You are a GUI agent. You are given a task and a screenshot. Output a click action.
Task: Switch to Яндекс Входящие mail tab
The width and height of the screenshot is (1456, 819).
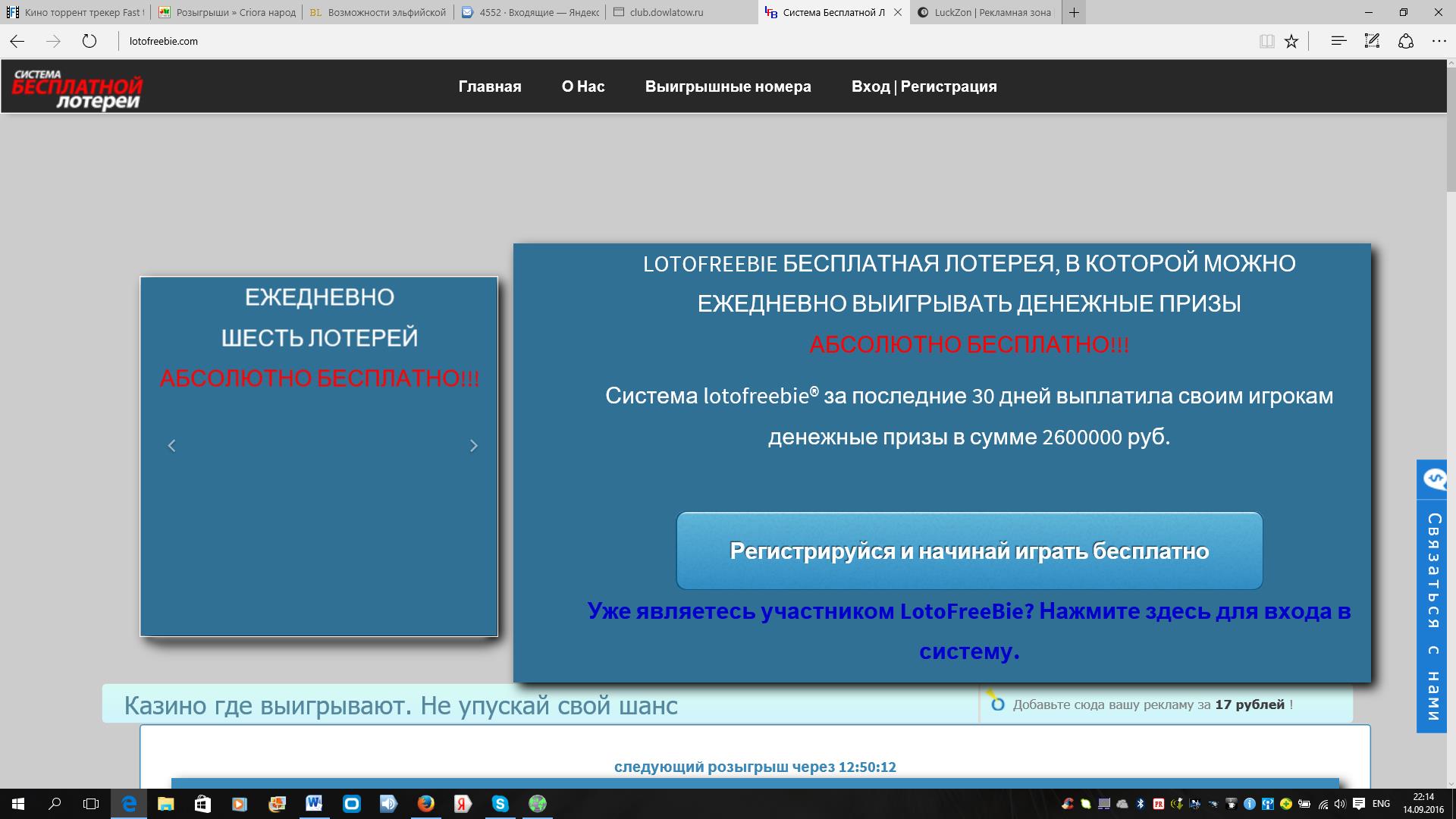pos(530,12)
